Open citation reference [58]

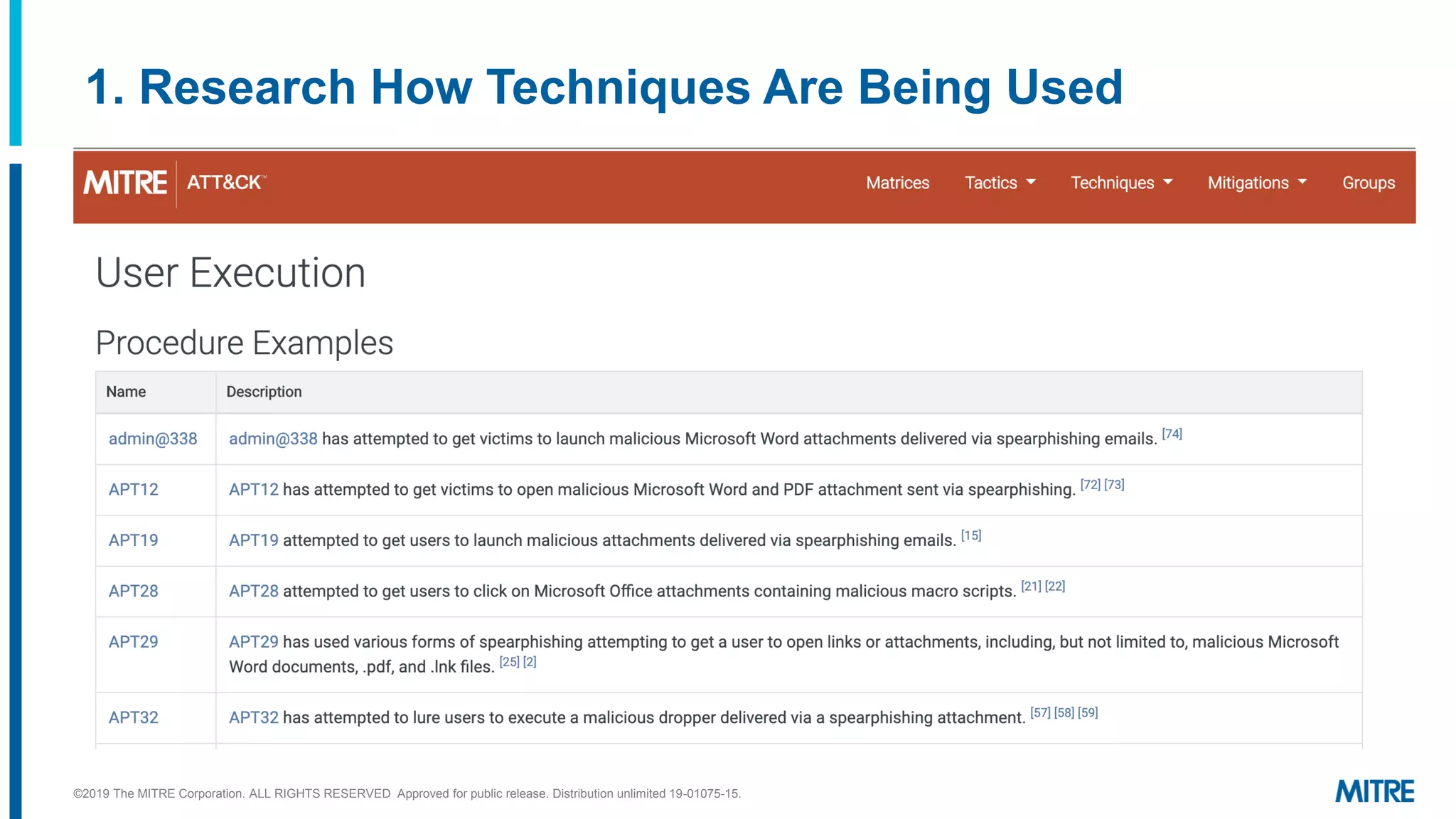pyautogui.click(x=1064, y=712)
